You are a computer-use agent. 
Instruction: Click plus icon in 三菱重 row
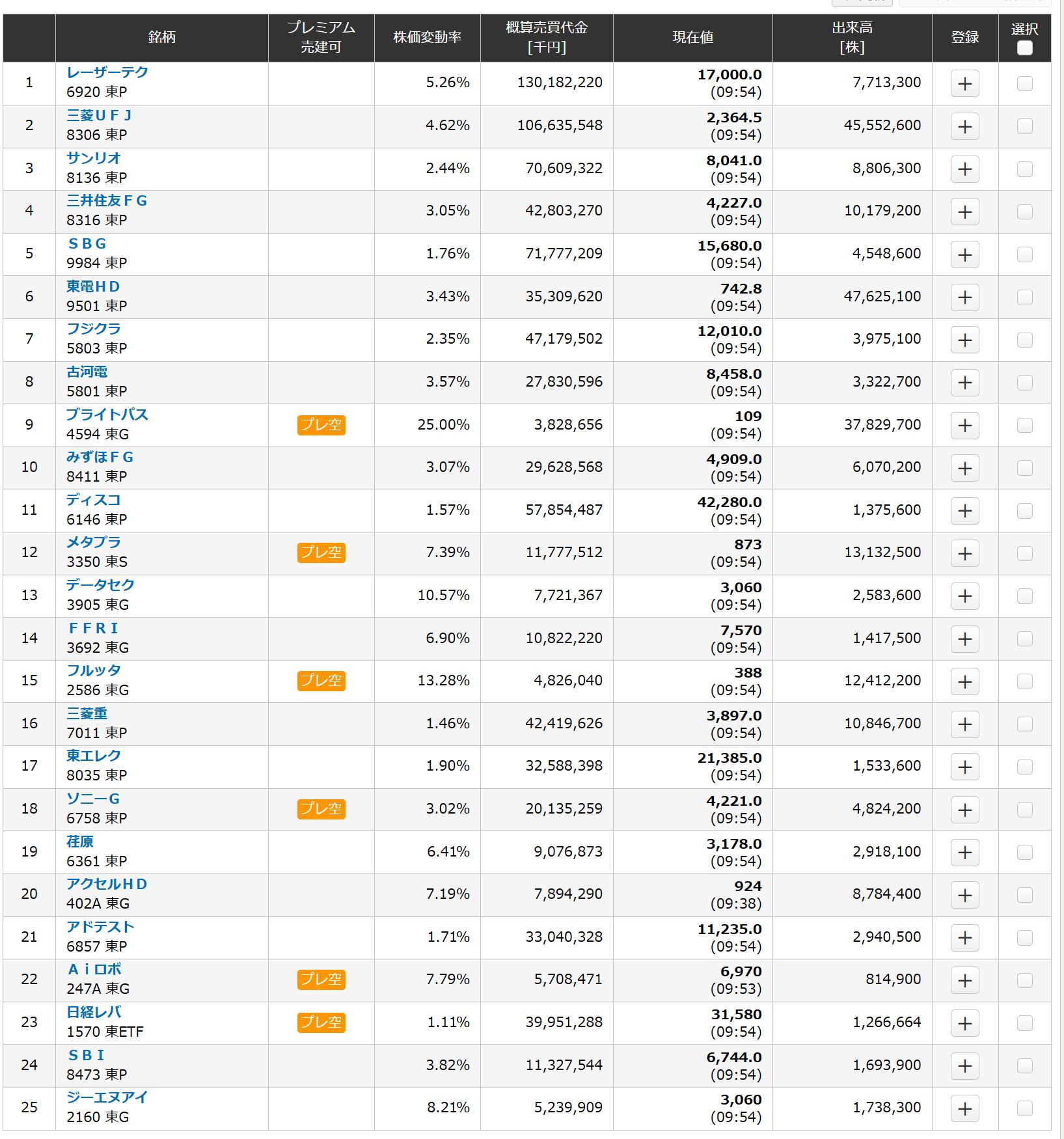pos(964,724)
